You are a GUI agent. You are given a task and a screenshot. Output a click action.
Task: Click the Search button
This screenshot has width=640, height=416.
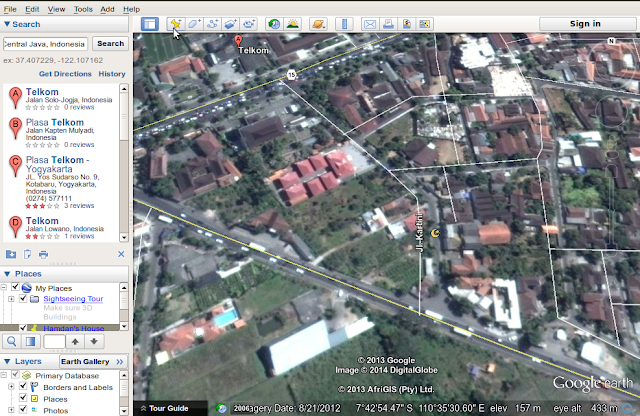(110, 44)
